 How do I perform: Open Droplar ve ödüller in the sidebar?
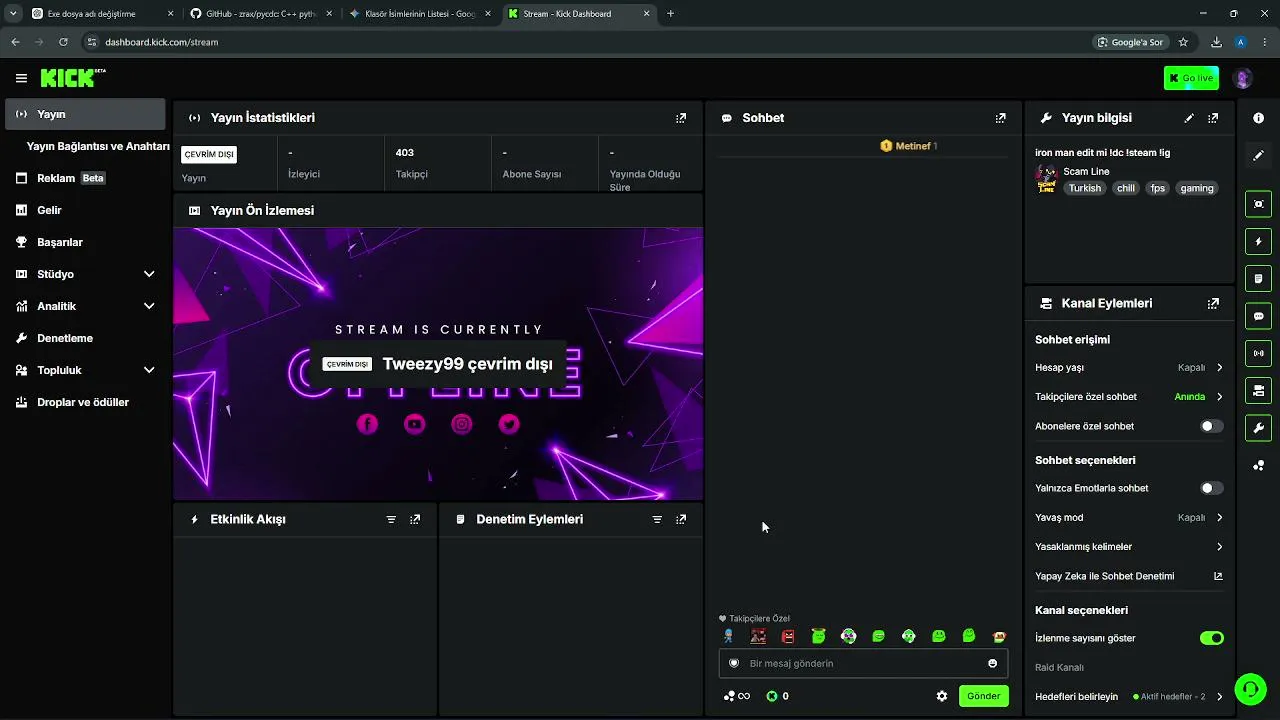pyautogui.click(x=85, y=402)
